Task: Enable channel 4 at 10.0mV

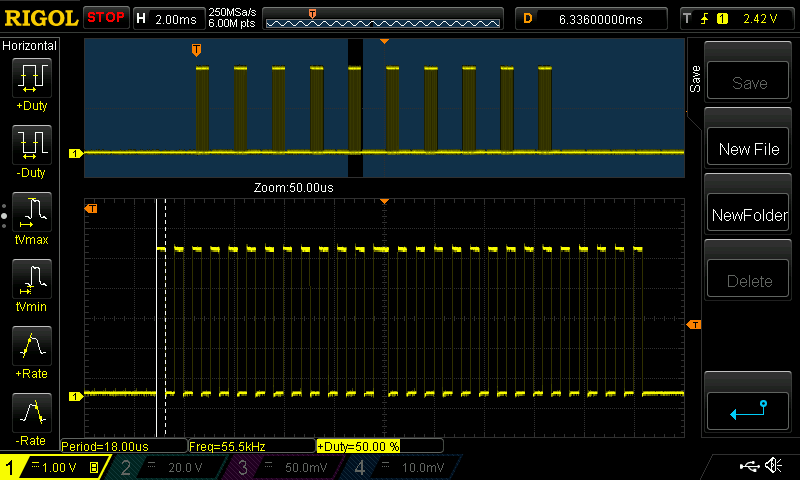Action: tap(397, 467)
